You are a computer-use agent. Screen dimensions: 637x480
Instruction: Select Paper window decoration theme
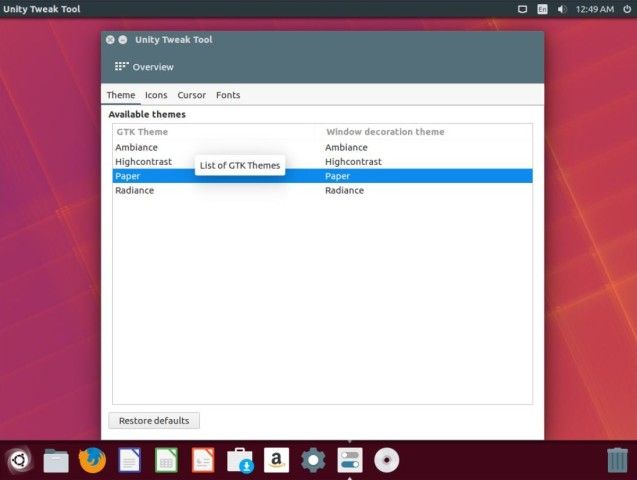pos(337,176)
